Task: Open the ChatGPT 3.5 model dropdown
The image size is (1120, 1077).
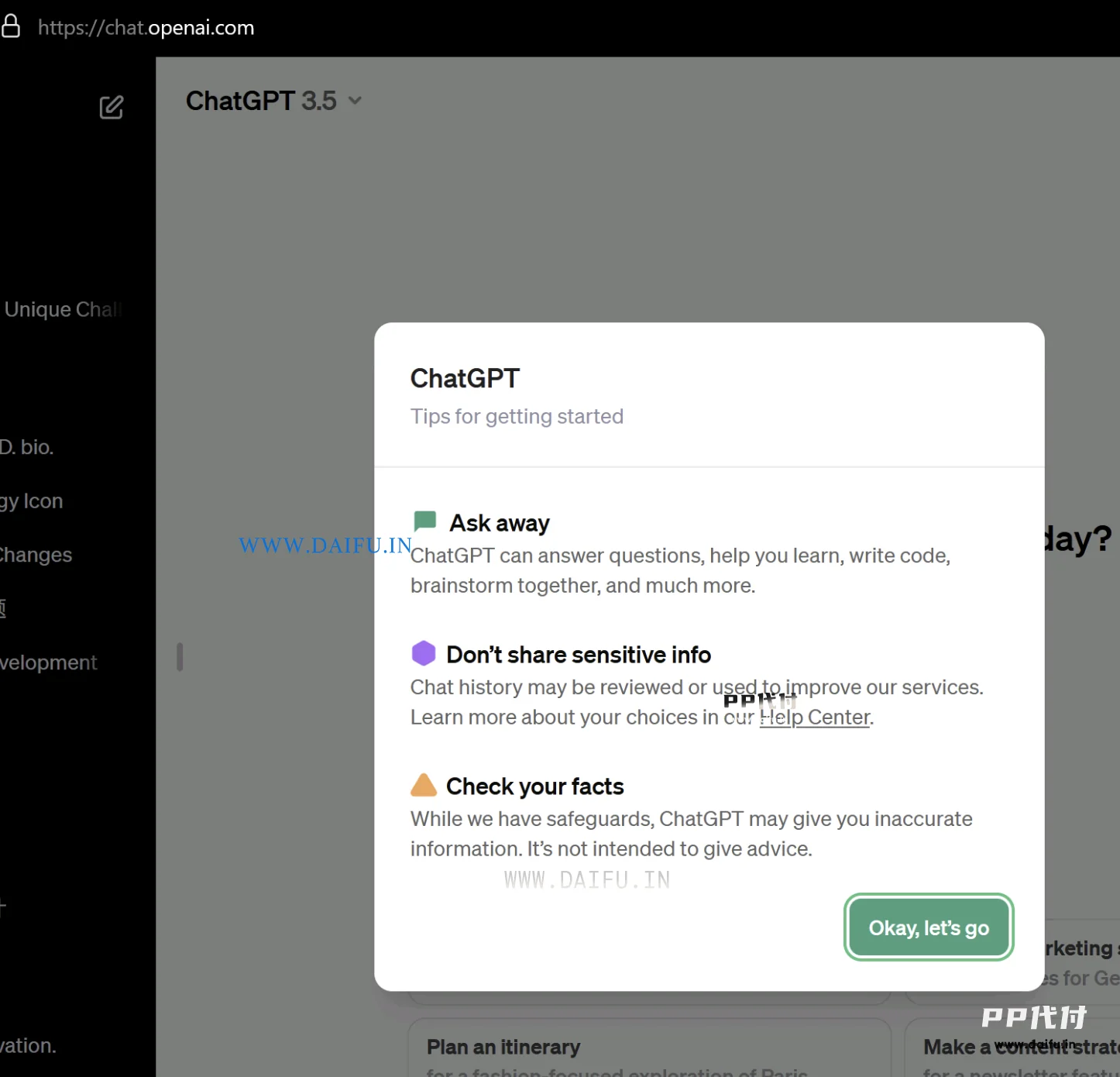Action: point(273,101)
